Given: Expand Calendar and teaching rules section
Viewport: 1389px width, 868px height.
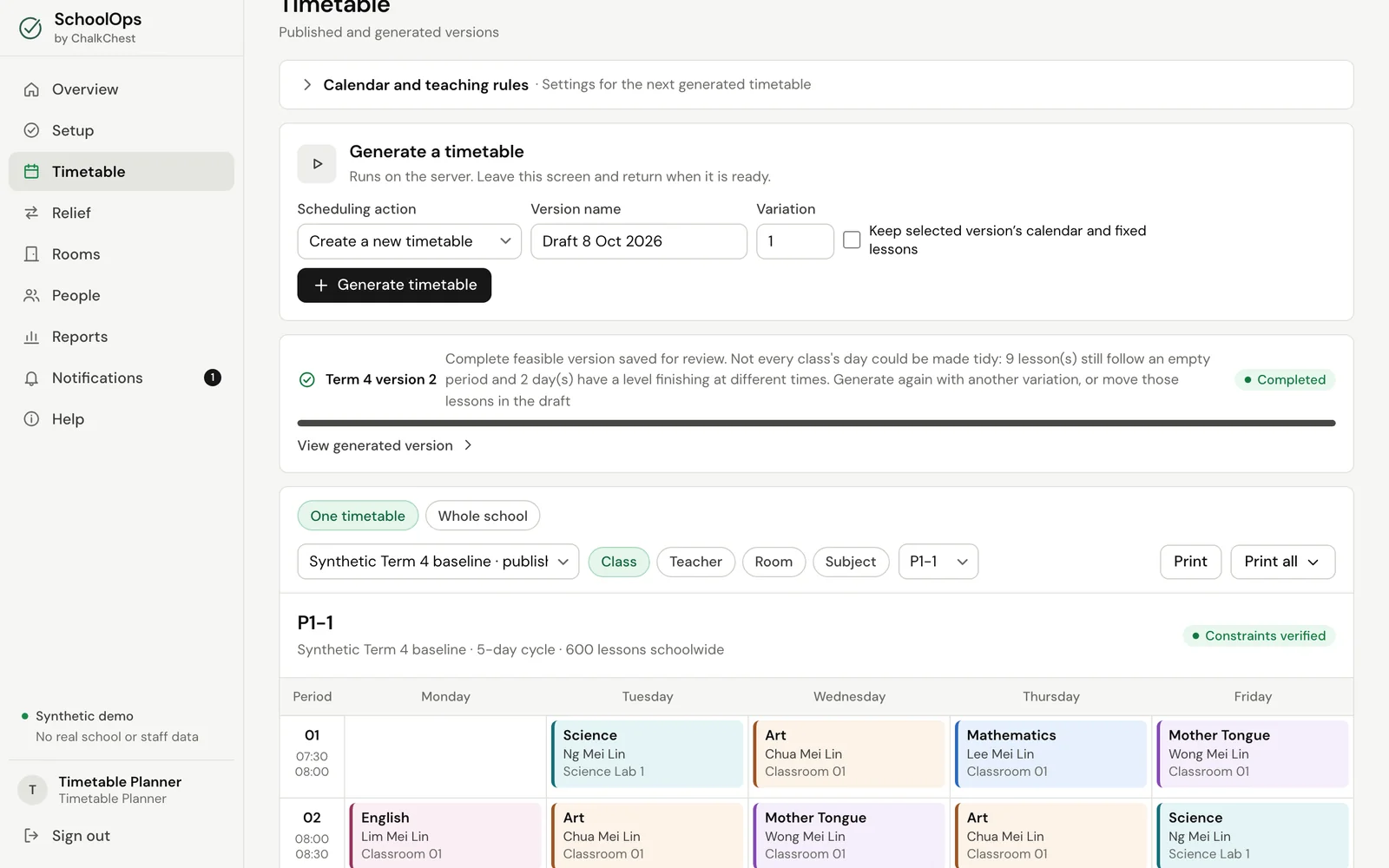Looking at the screenshot, I should [816, 85].
